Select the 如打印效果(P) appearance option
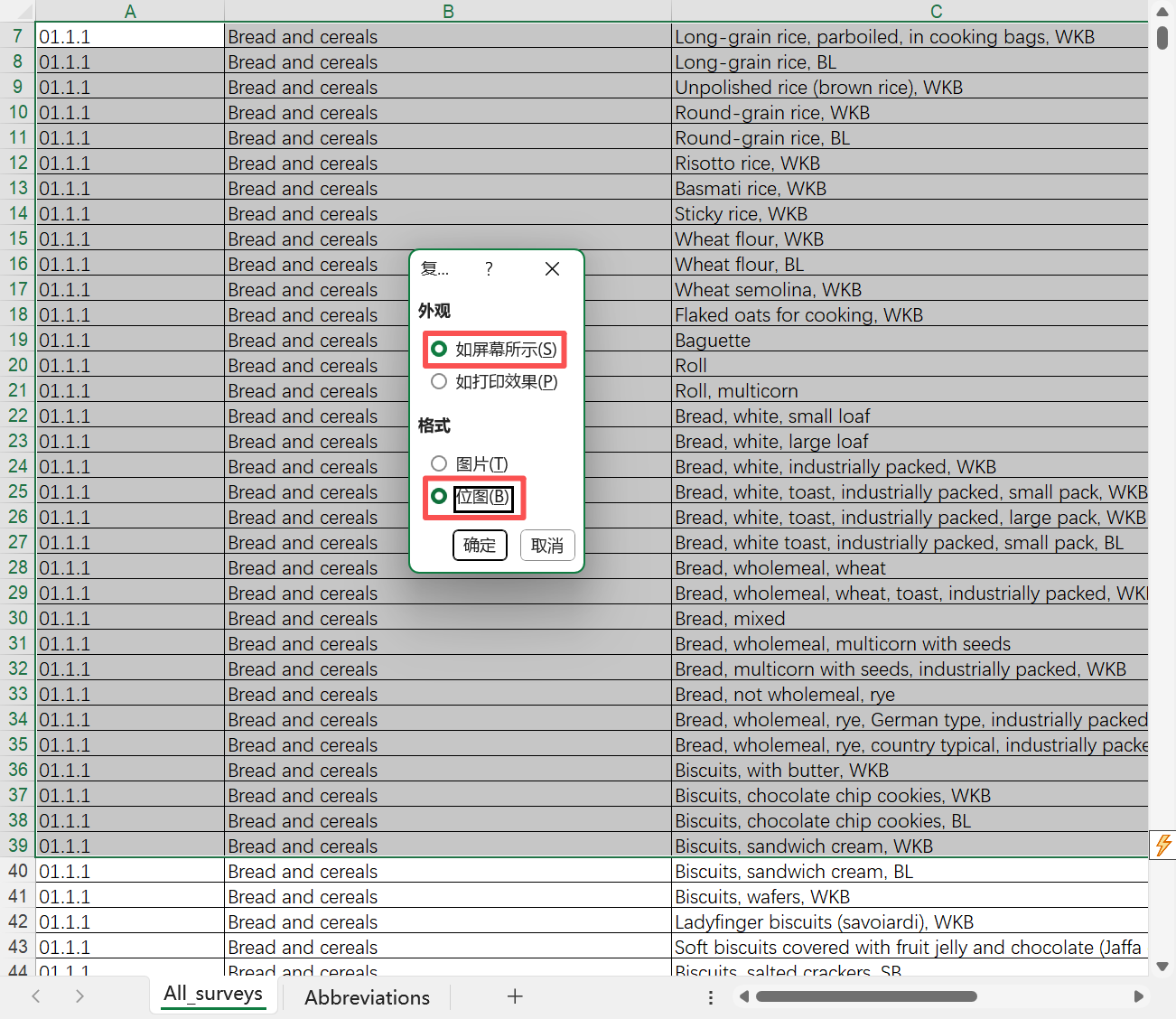 pos(494,381)
